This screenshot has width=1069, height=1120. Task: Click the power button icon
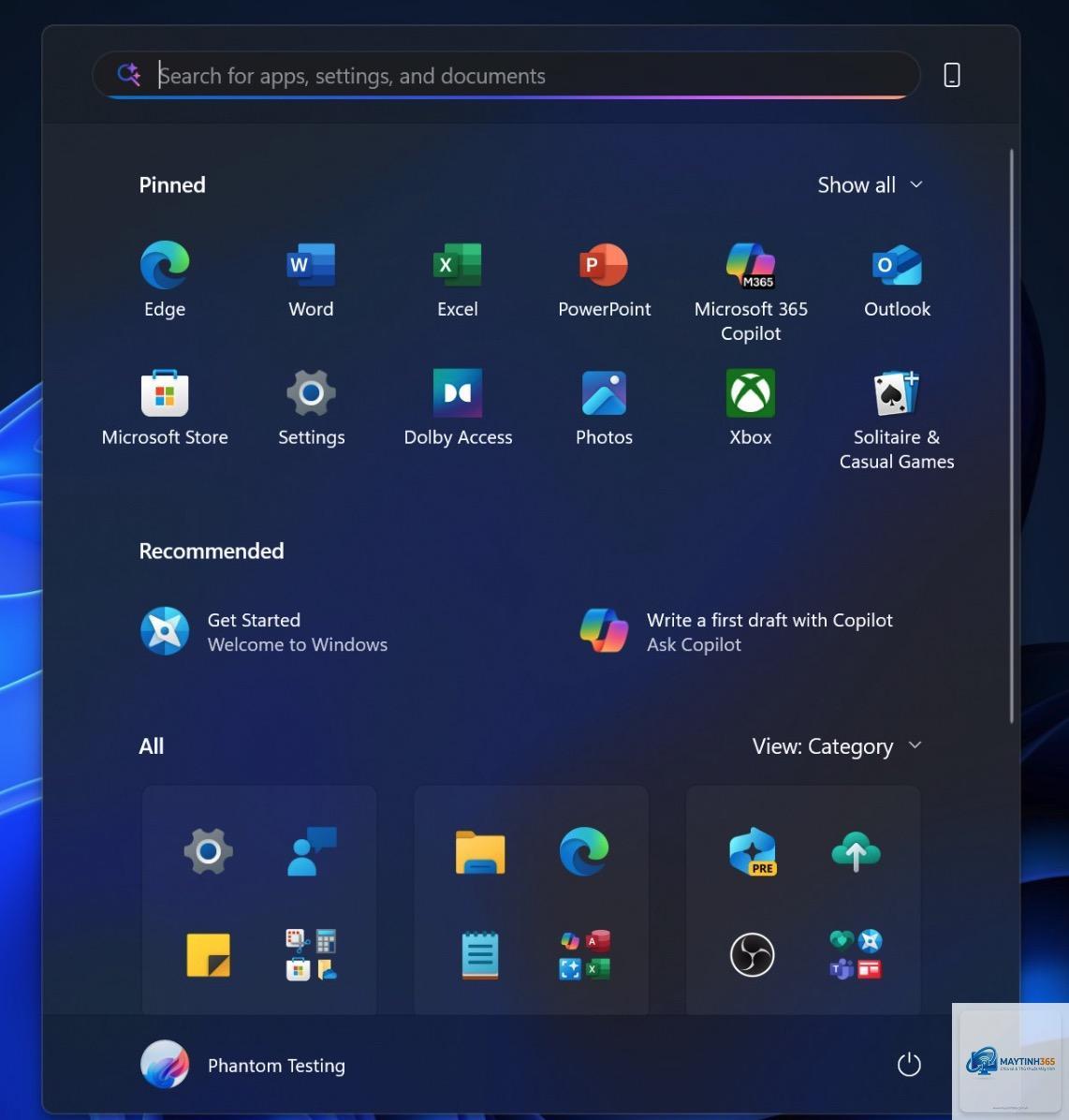[x=909, y=1065]
